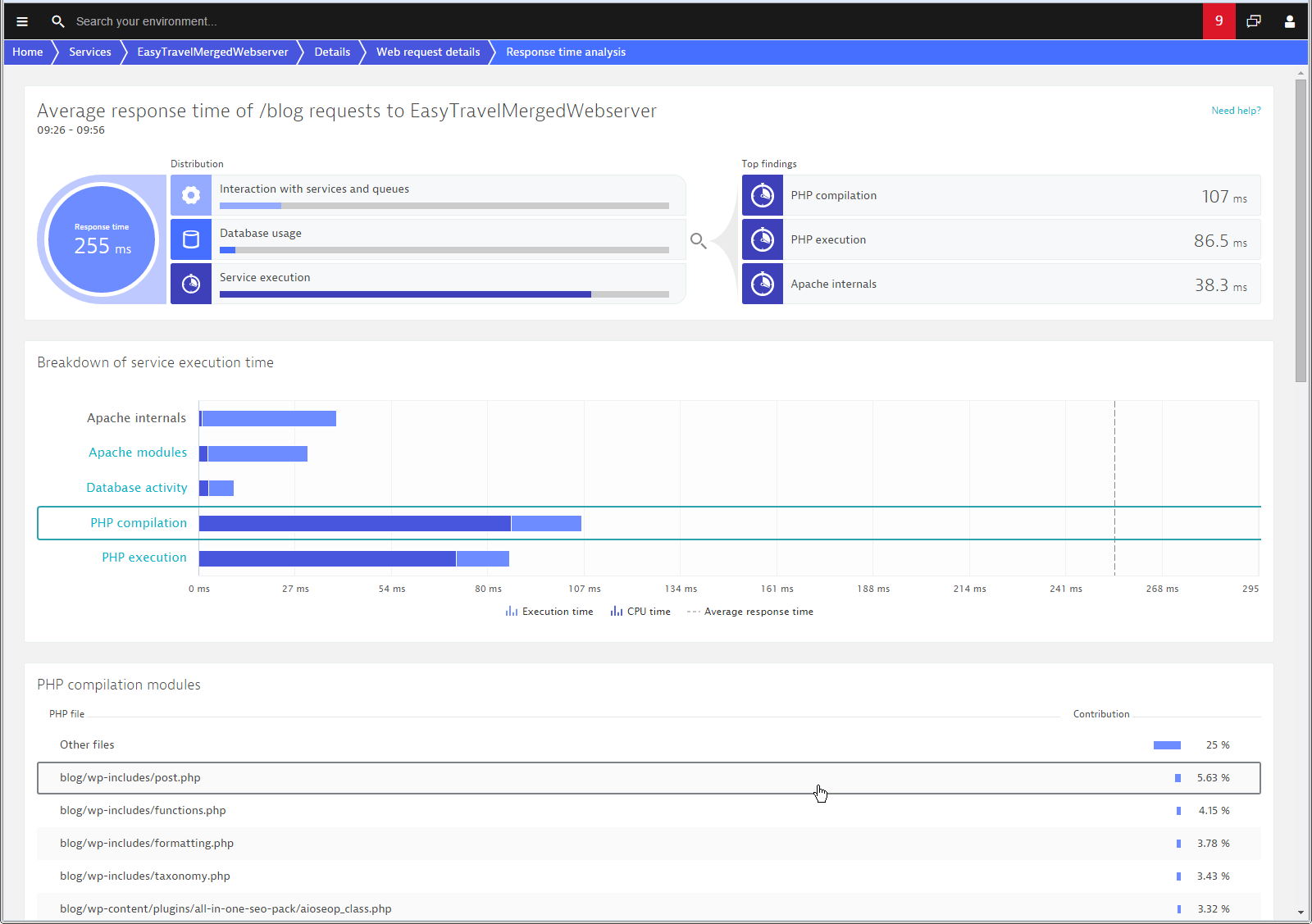Open EasyTravelMergedWebserver breadcrumb
The width and height of the screenshot is (1312, 924).
(213, 52)
